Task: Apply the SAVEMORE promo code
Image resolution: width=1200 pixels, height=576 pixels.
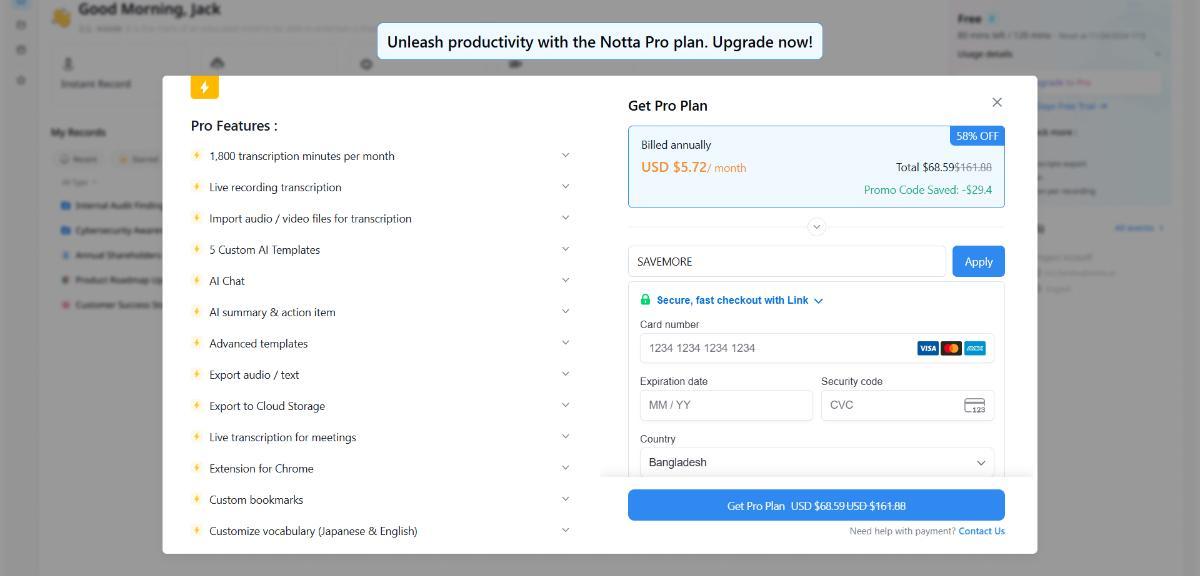Action: pos(978,261)
